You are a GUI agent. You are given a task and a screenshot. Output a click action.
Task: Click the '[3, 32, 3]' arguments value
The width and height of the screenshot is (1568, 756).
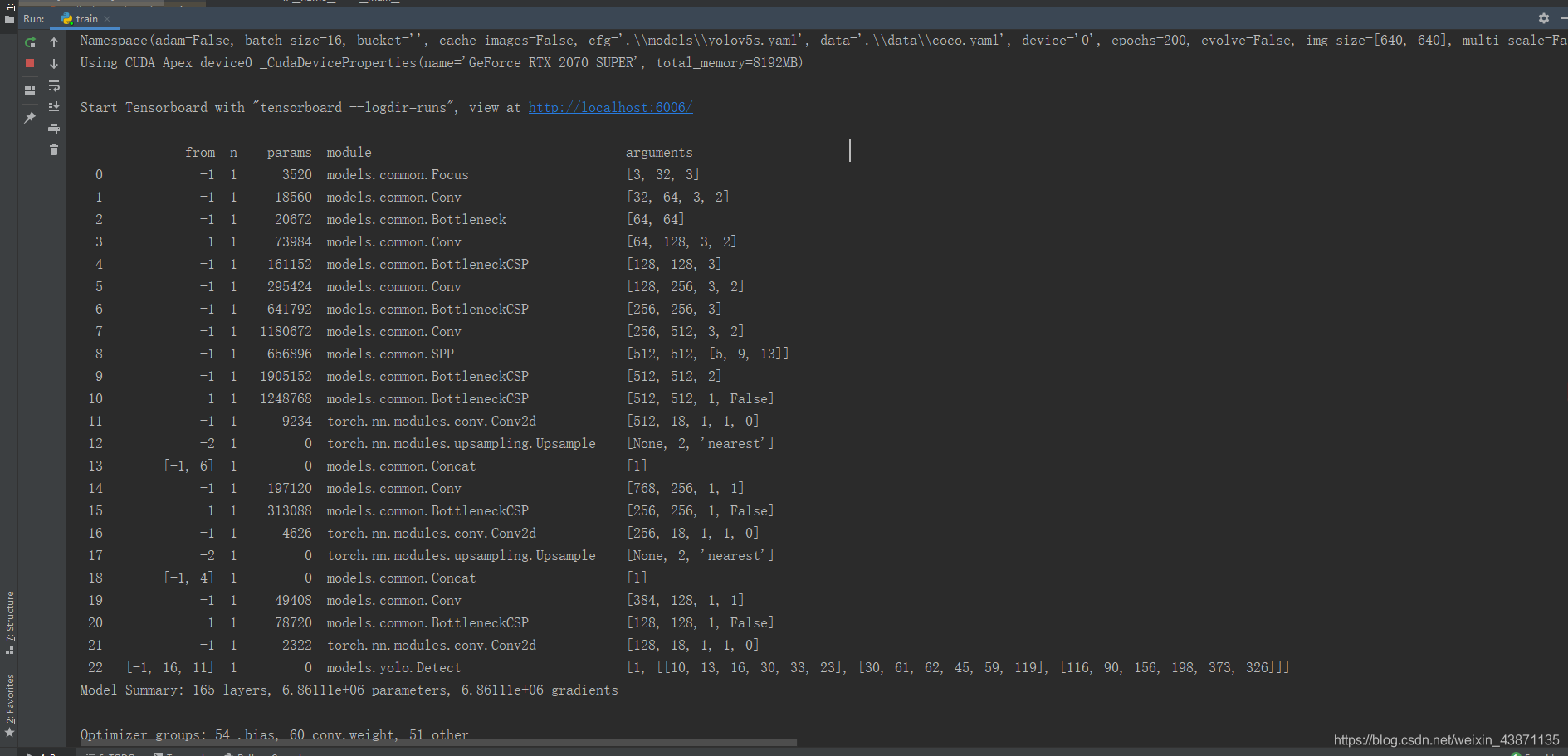(x=663, y=174)
